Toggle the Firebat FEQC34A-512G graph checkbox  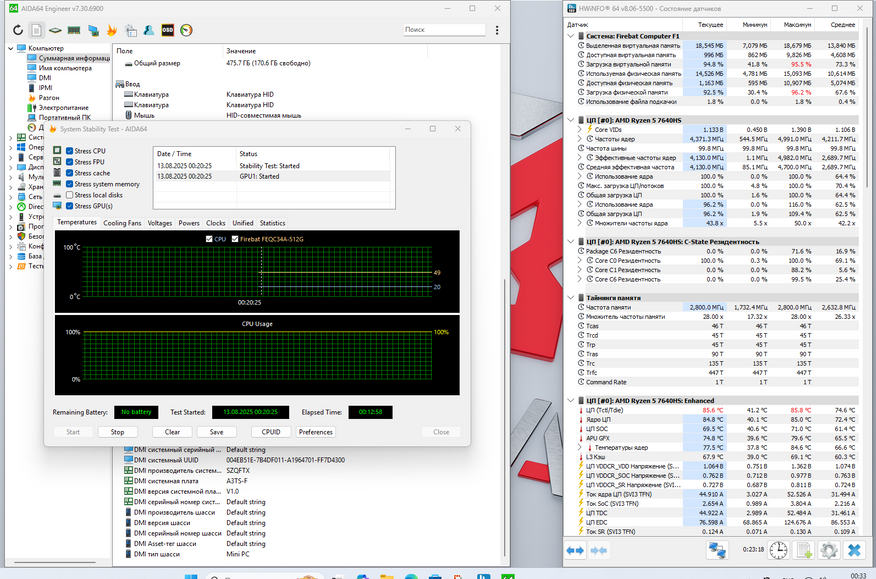click(236, 239)
